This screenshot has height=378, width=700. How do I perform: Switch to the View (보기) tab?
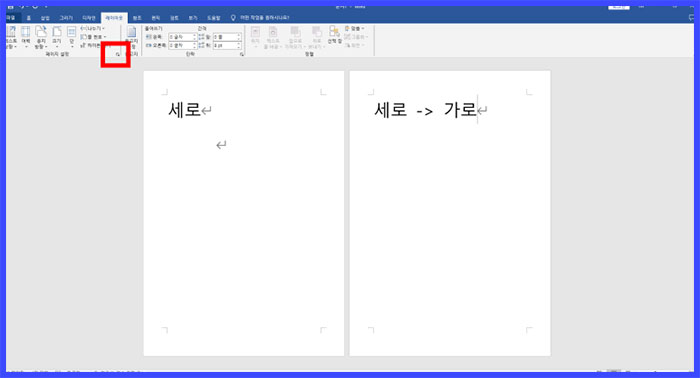[193, 18]
